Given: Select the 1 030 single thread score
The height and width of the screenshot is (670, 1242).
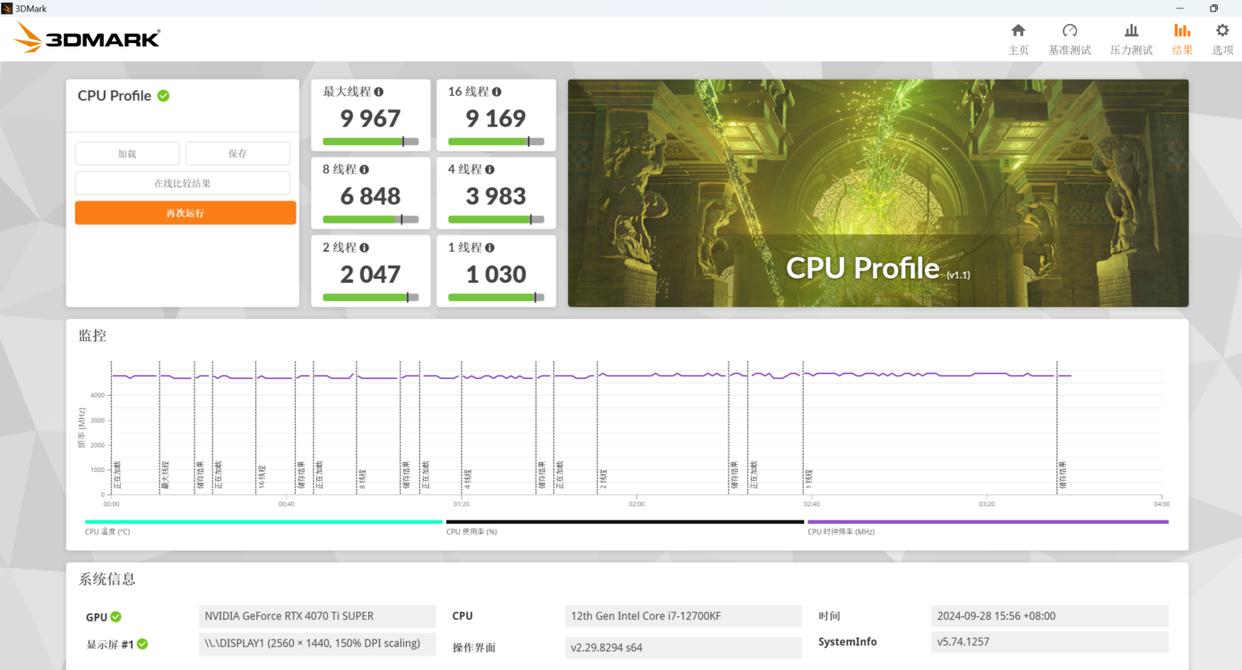Looking at the screenshot, I should tap(496, 275).
